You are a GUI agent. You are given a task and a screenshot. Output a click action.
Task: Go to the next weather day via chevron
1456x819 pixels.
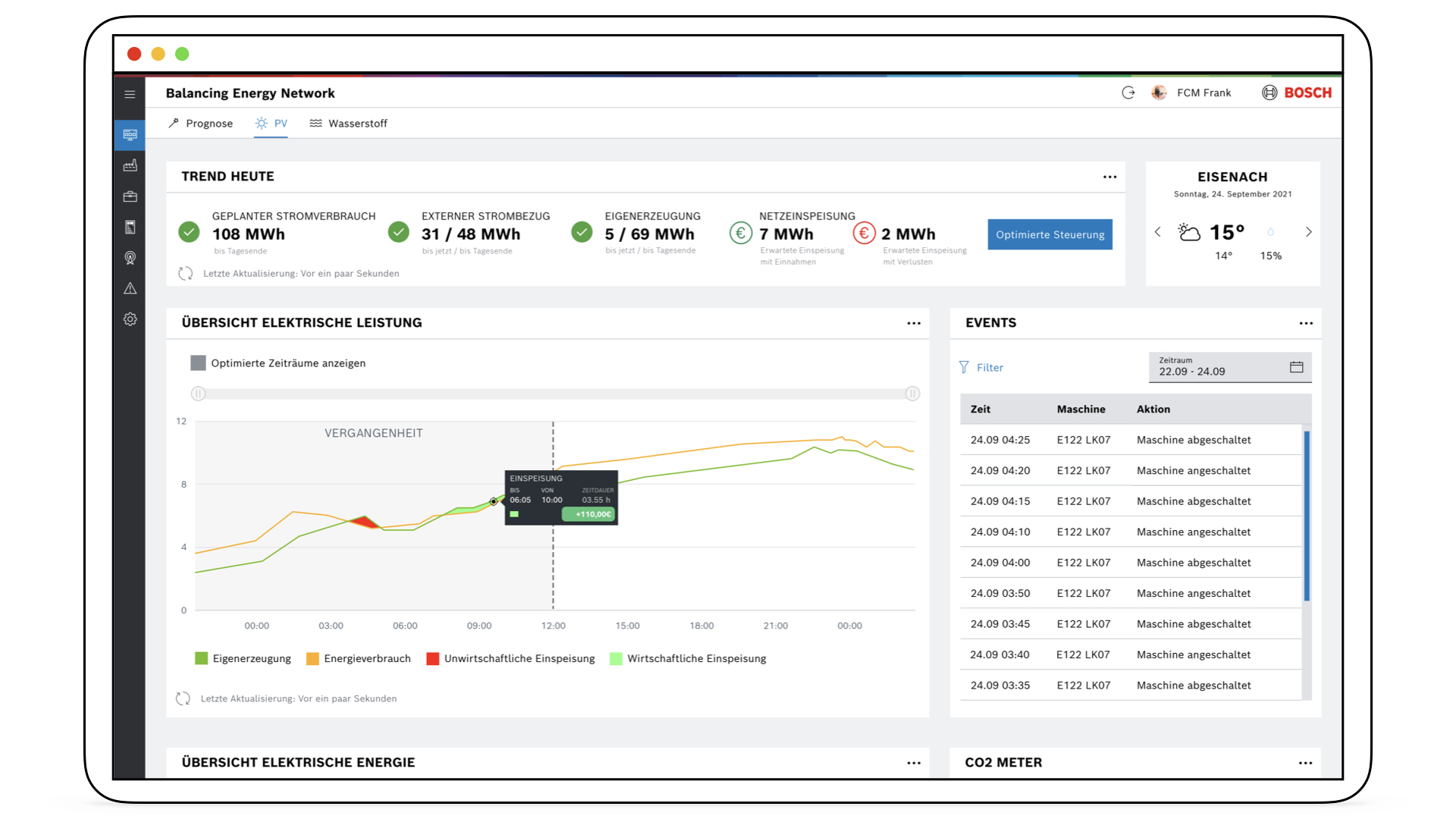point(1308,232)
